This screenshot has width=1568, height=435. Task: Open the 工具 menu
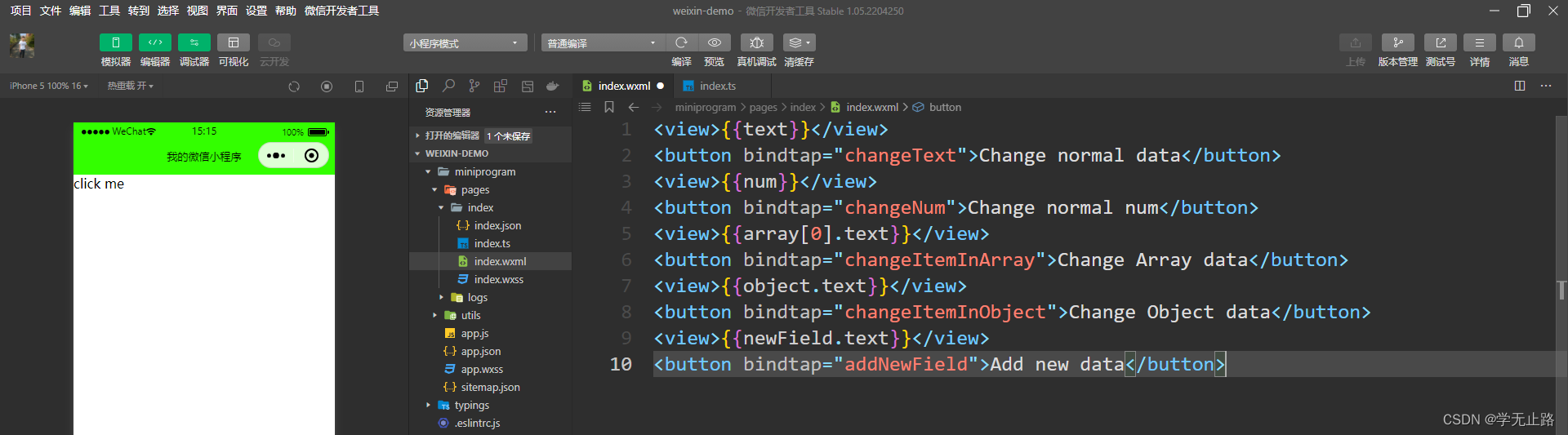pyautogui.click(x=109, y=11)
